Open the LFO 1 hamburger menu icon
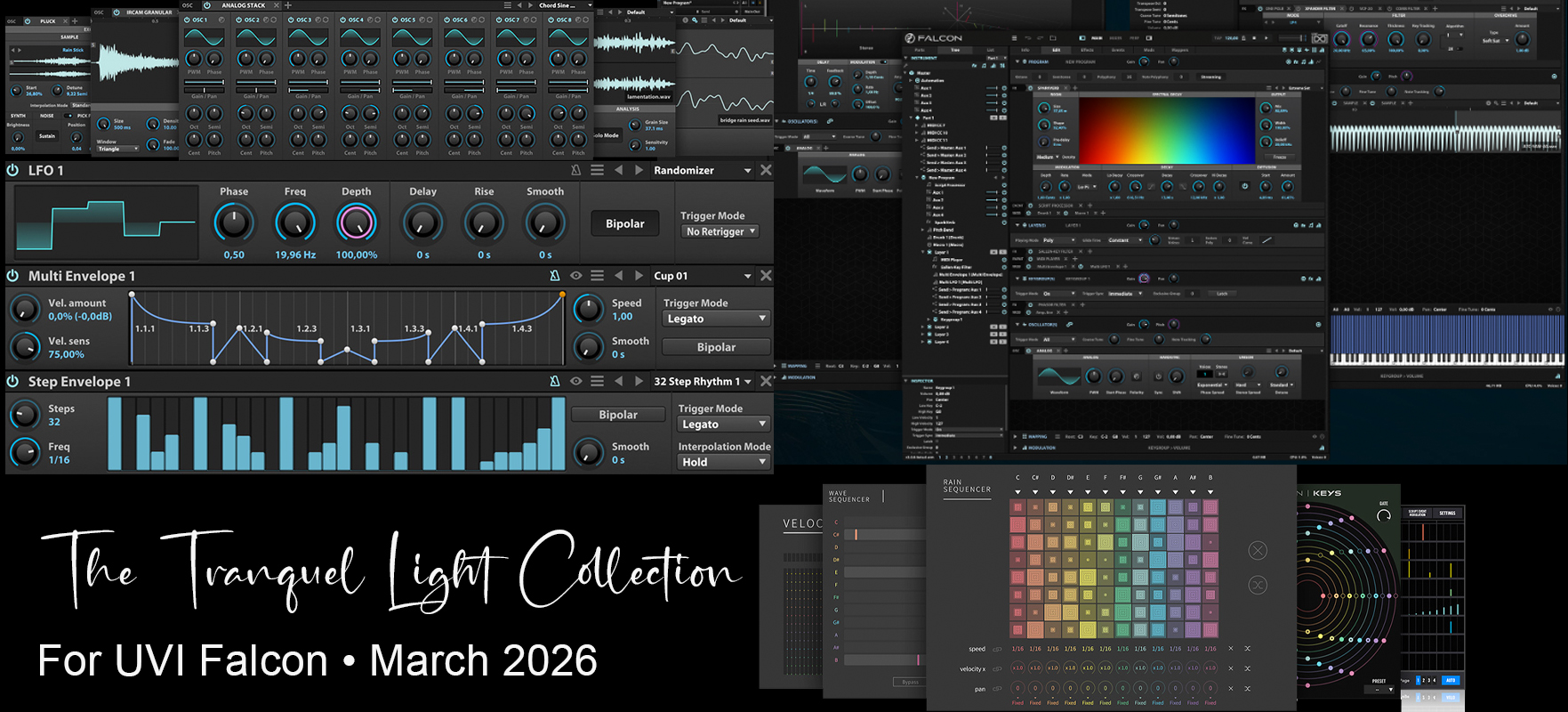This screenshot has height=712, width=1568. (598, 170)
